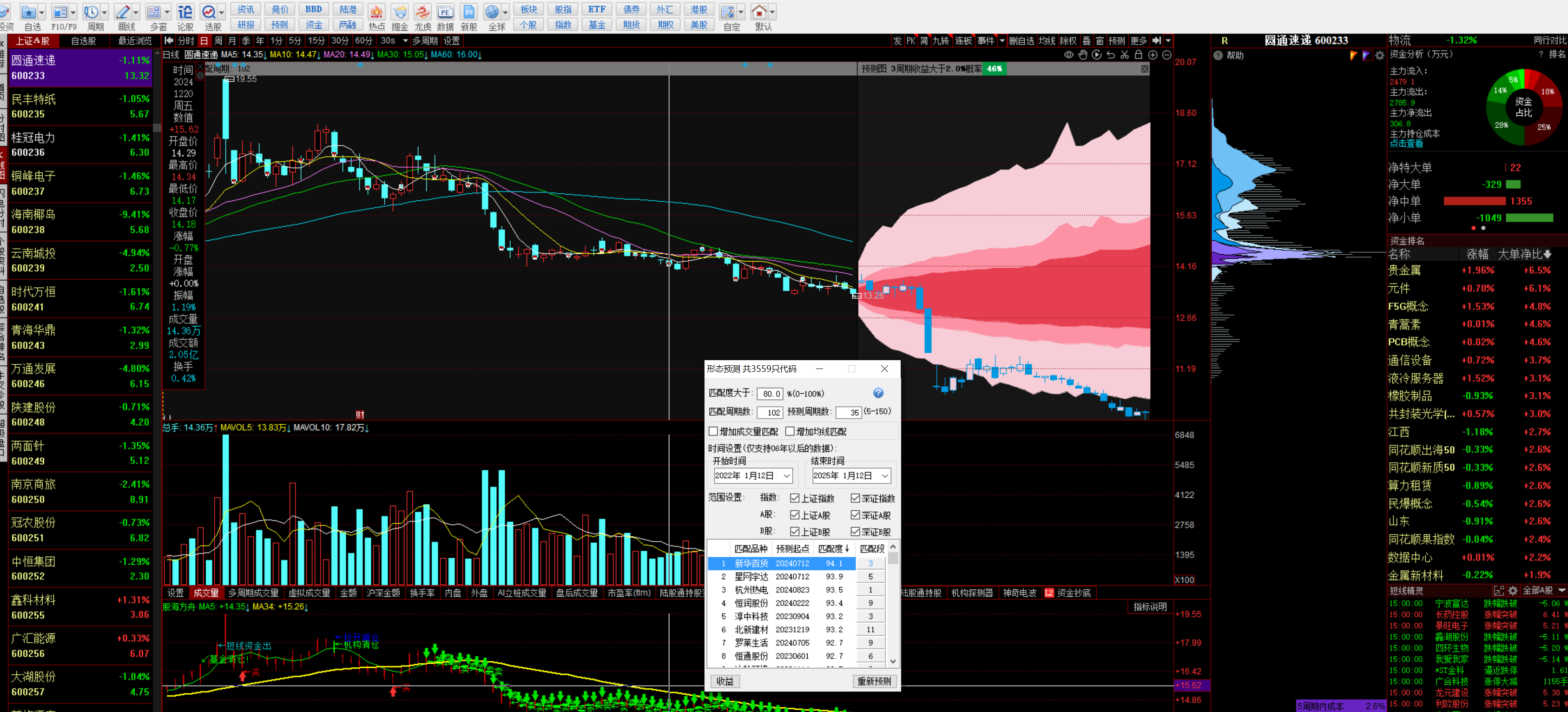Click the scissors icon above chart
Image resolution: width=1568 pixels, height=712 pixels.
coord(1124,55)
